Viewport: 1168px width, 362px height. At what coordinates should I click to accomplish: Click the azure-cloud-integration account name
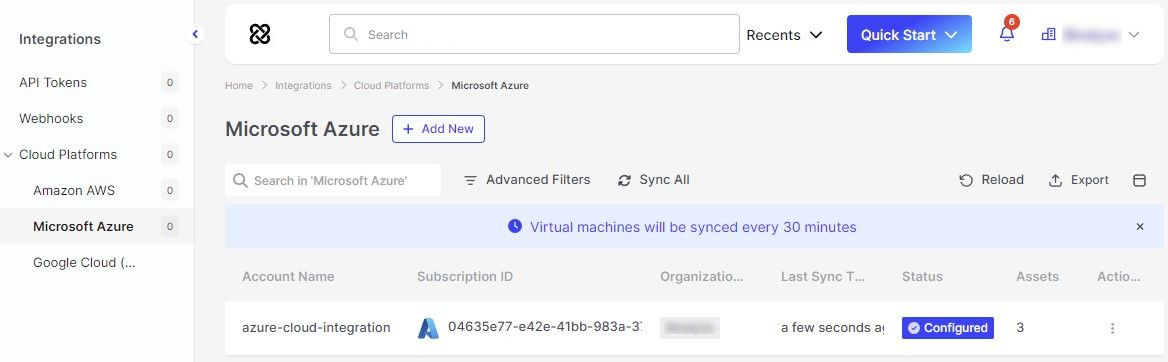coord(316,328)
